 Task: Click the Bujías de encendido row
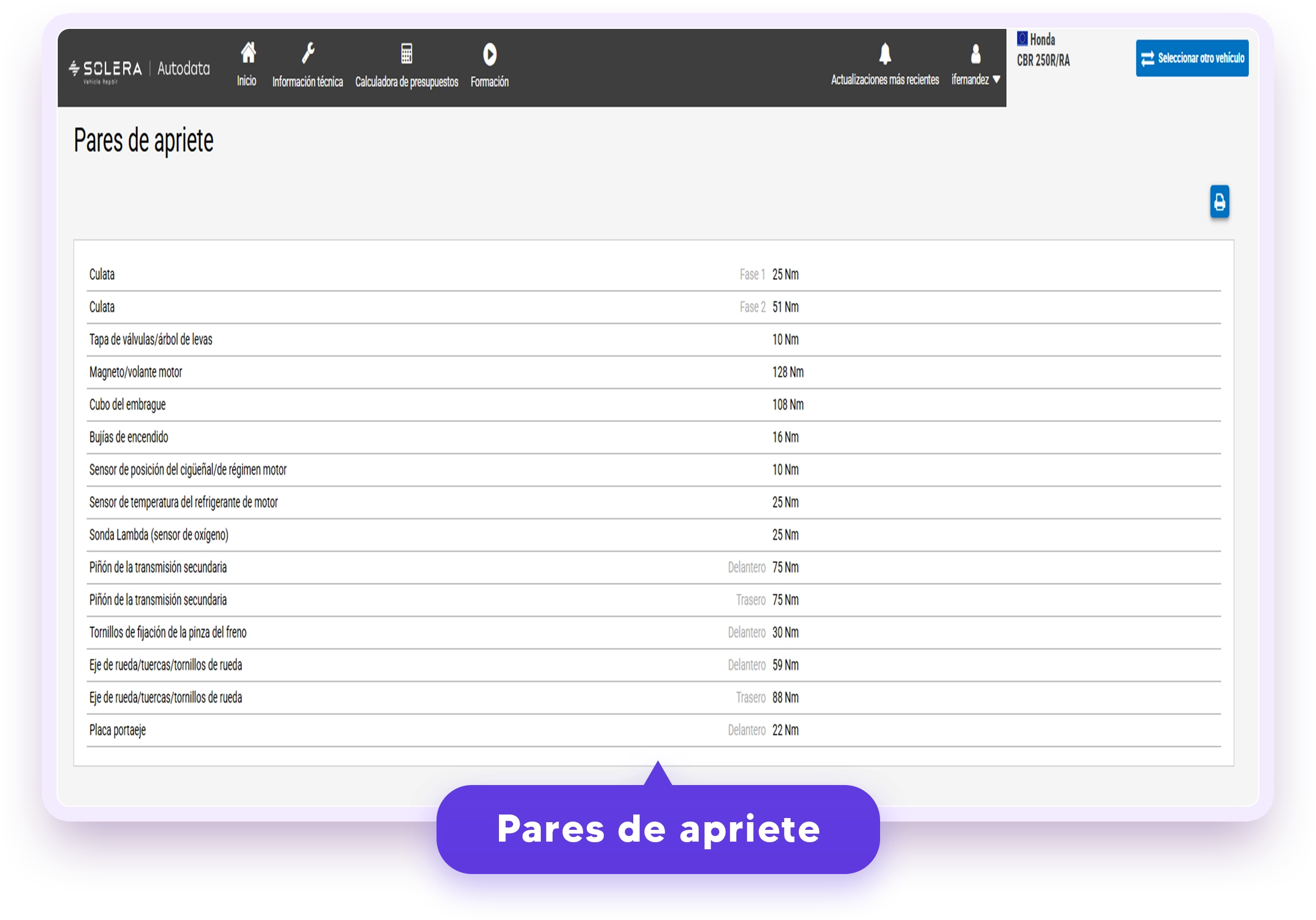coord(653,437)
